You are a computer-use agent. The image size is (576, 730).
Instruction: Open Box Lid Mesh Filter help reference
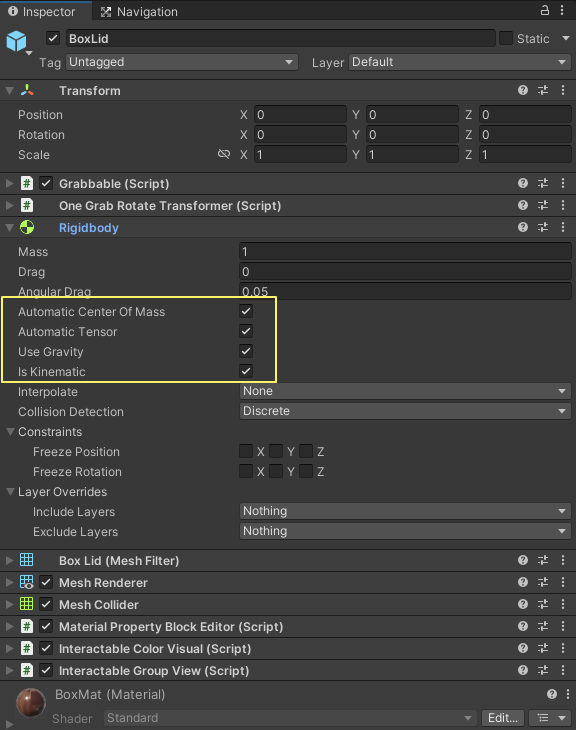click(523, 560)
